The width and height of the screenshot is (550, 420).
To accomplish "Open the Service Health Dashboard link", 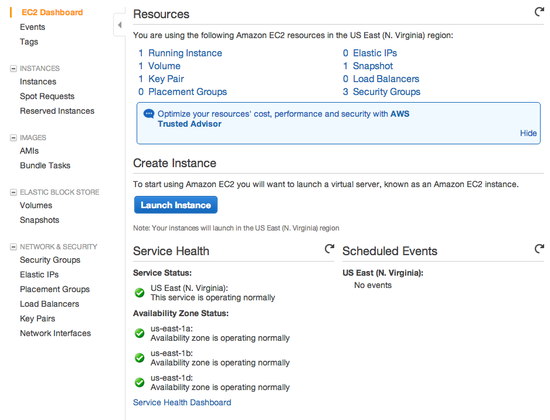I will pos(182,402).
